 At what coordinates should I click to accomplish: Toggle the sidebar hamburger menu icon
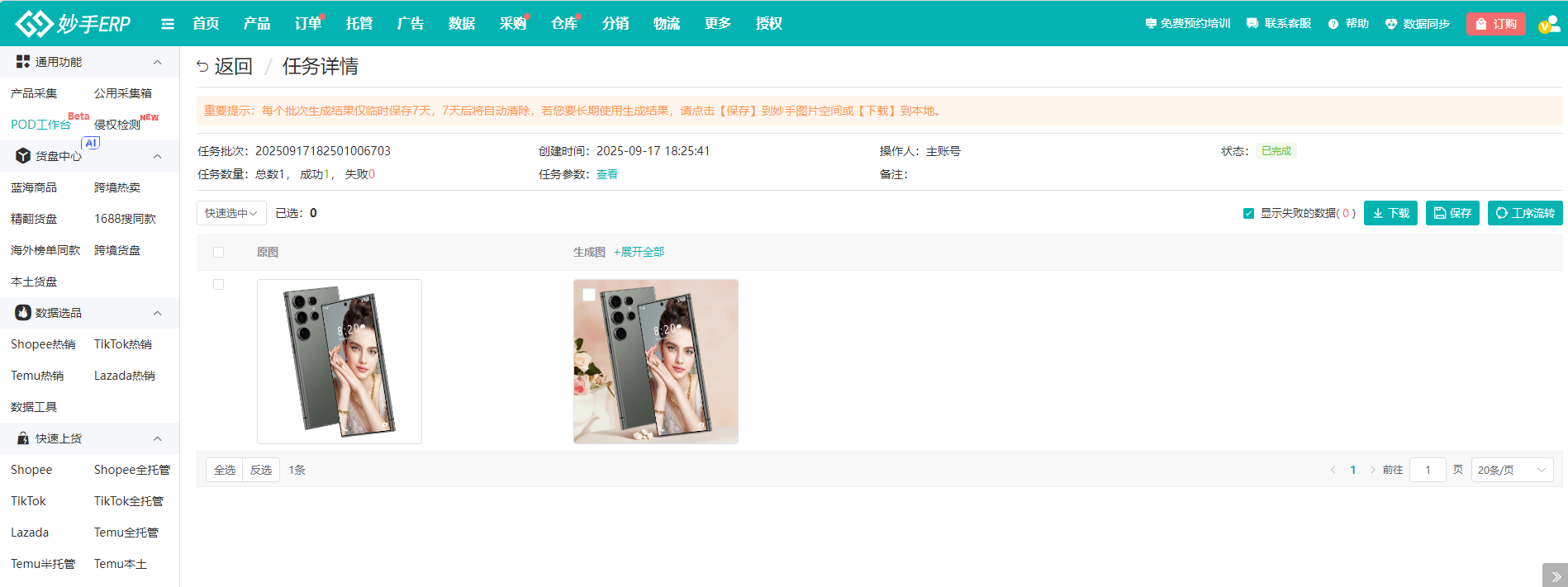pos(168,24)
